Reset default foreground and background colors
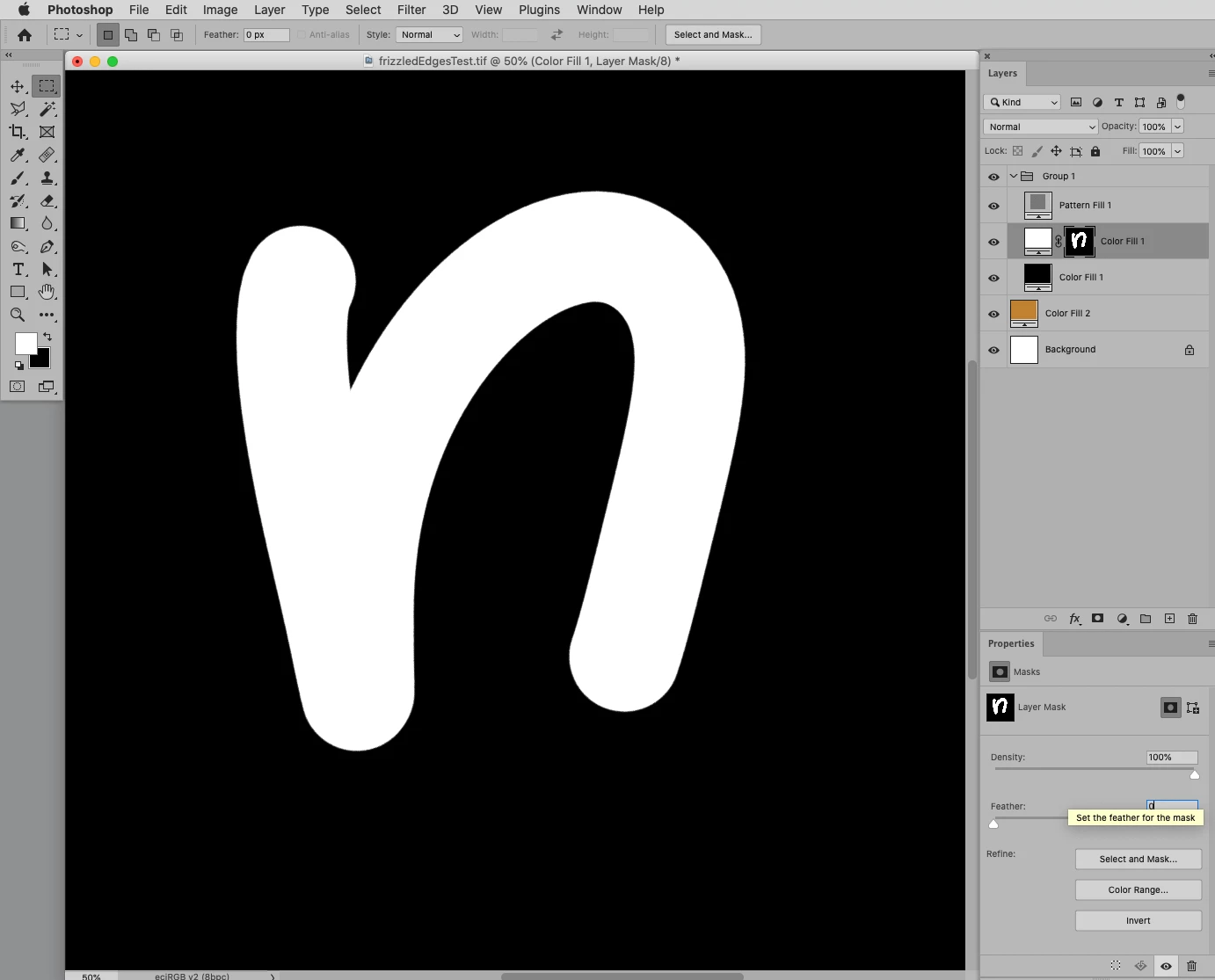 (18, 365)
